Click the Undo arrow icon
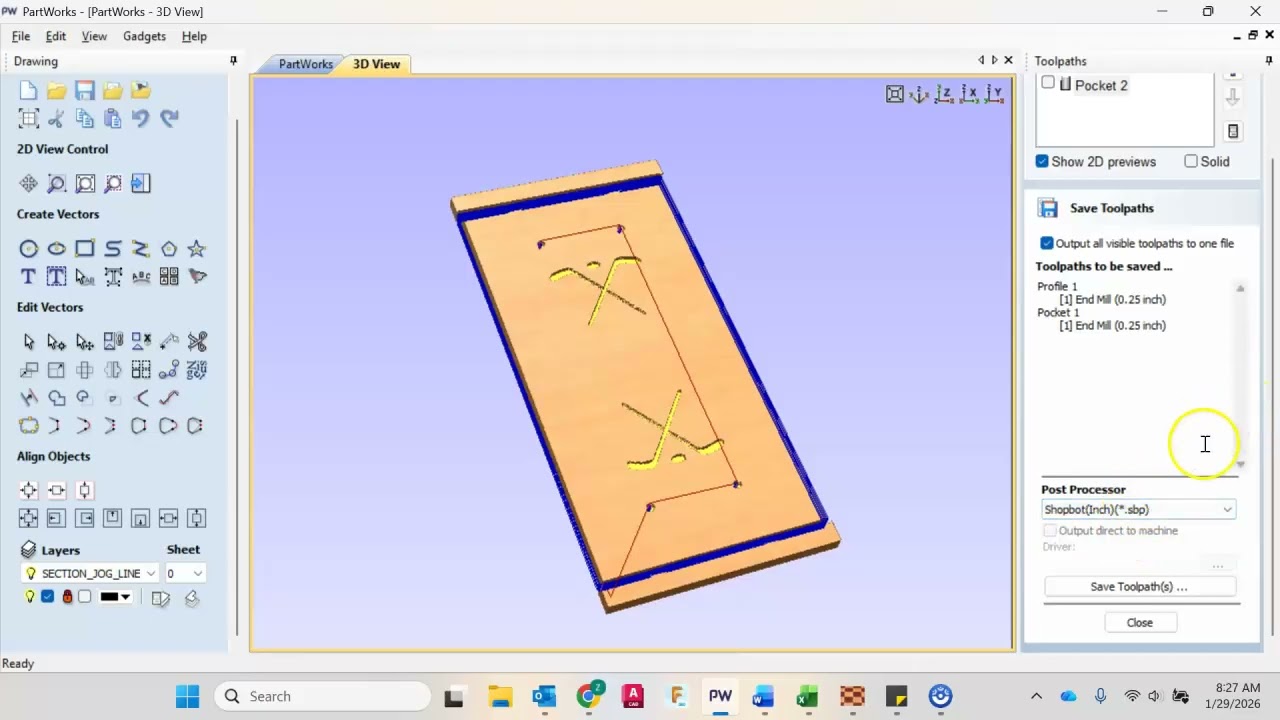This screenshot has height=720, width=1280. click(140, 119)
